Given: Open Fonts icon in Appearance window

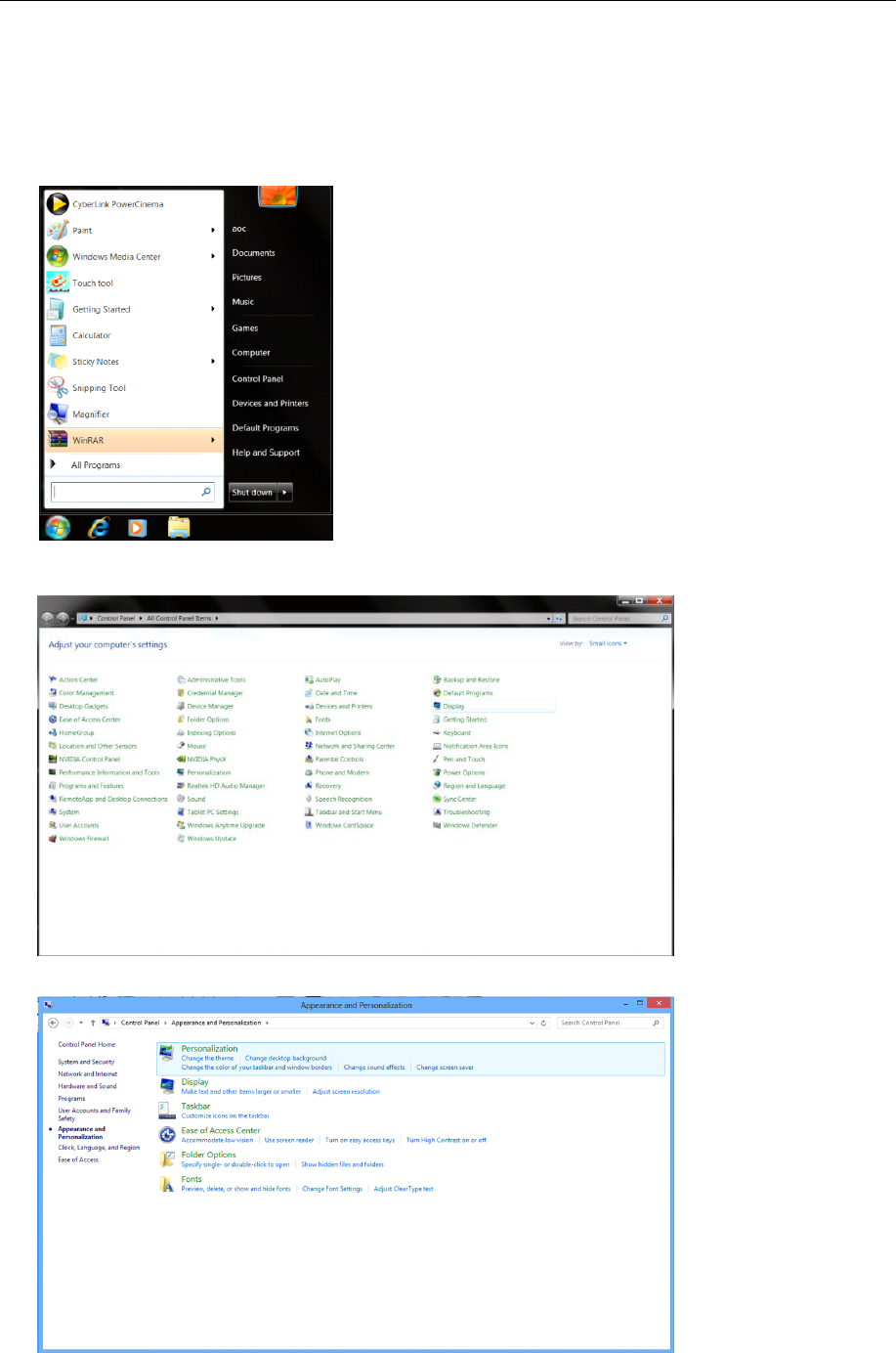Looking at the screenshot, I should (x=167, y=1184).
